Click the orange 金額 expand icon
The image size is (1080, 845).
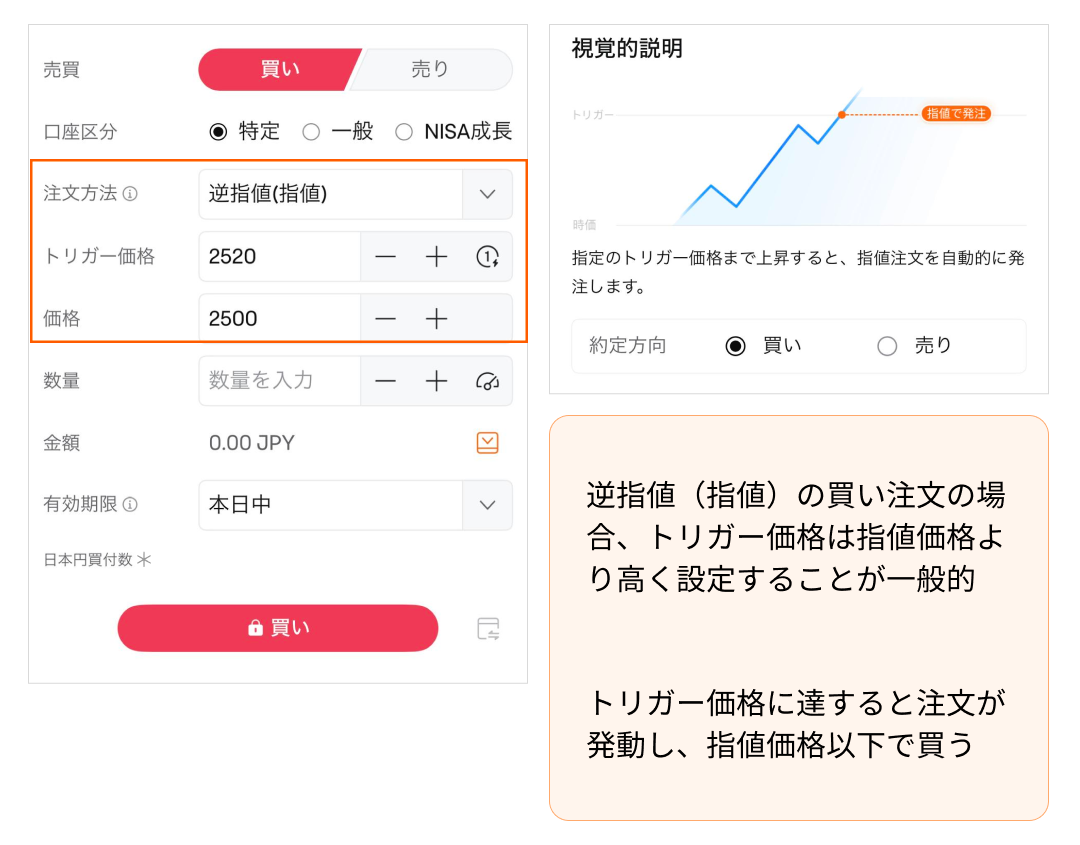[x=488, y=443]
